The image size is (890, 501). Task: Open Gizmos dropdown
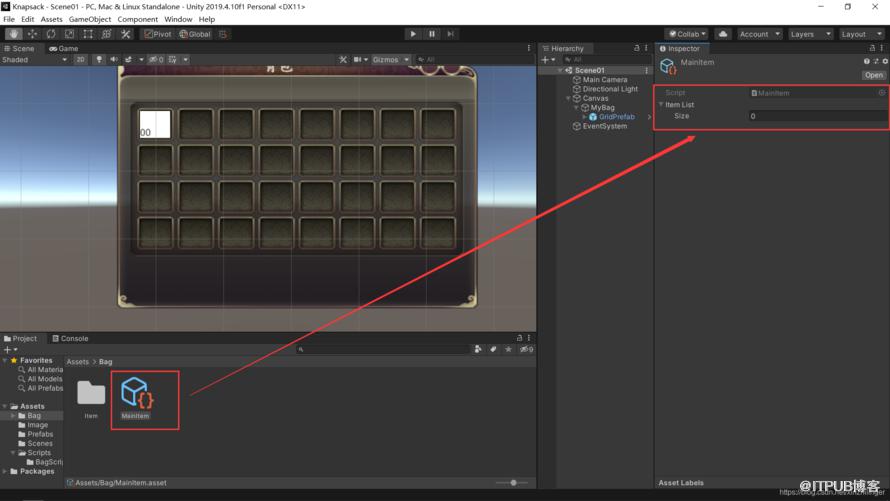click(390, 60)
